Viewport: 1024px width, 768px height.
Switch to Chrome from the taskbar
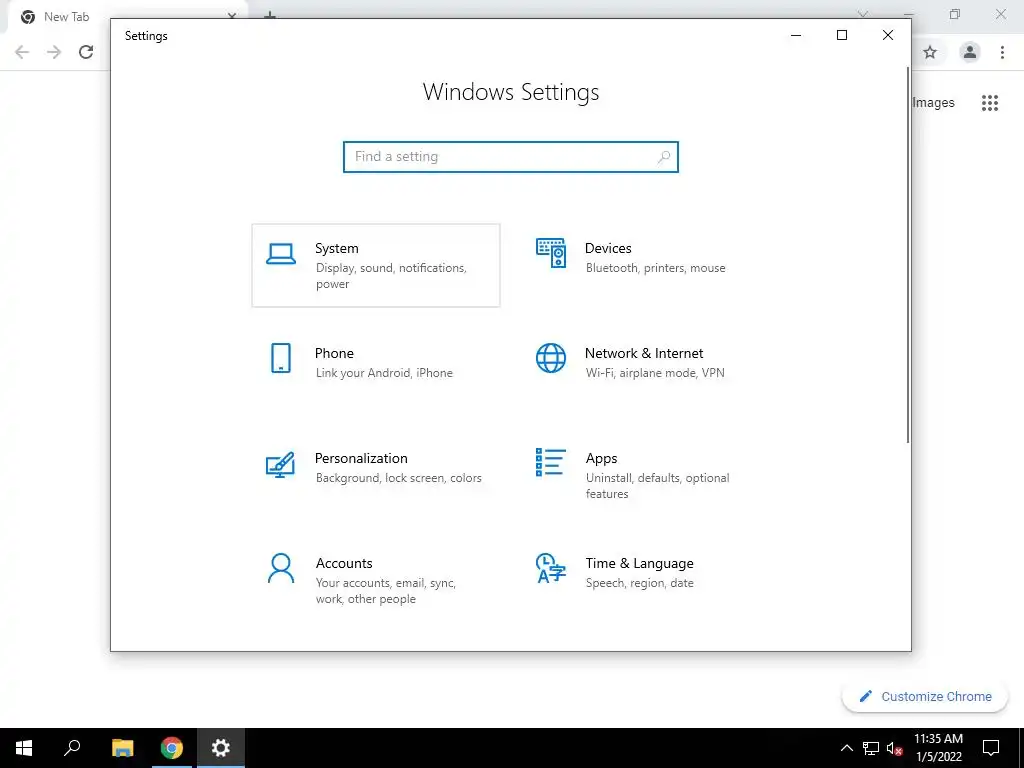172,748
